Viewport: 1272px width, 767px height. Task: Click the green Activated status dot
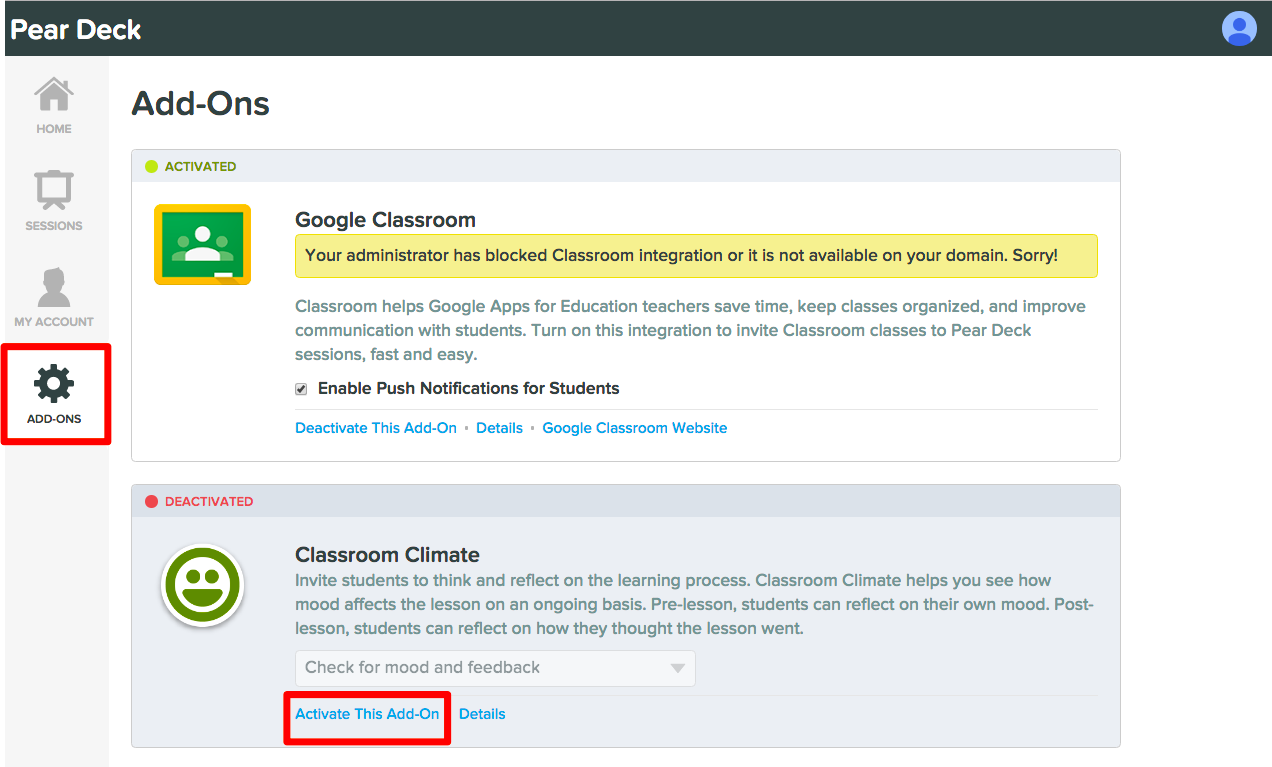coord(152,167)
